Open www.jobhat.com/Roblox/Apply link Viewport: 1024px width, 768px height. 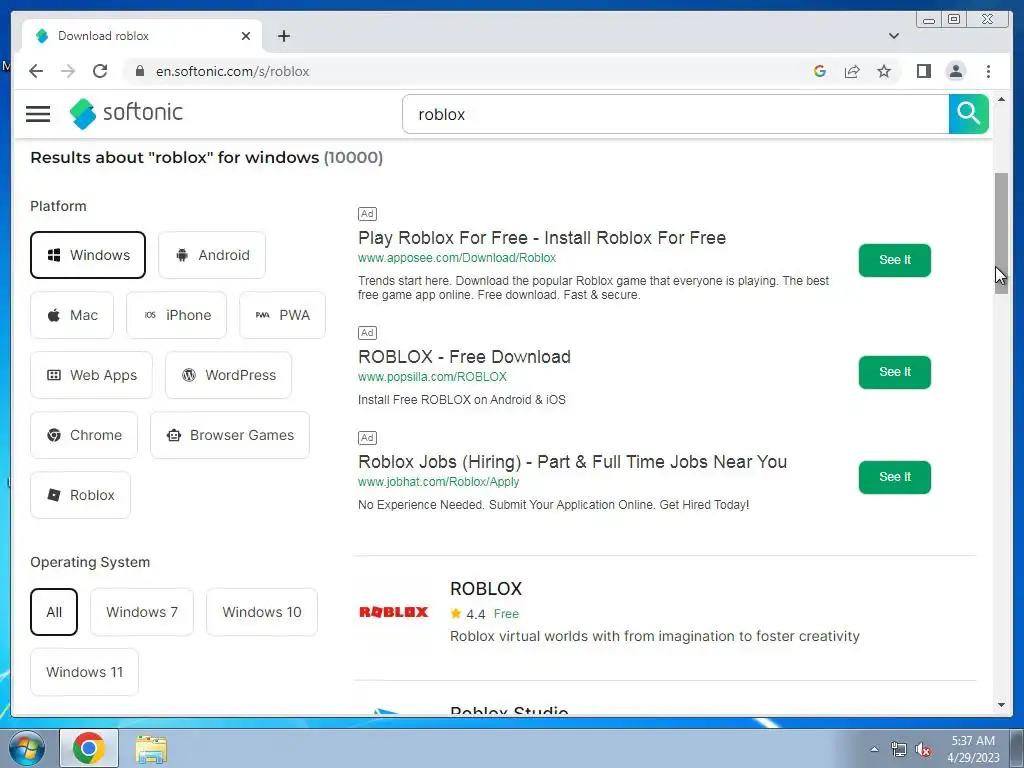point(438,482)
